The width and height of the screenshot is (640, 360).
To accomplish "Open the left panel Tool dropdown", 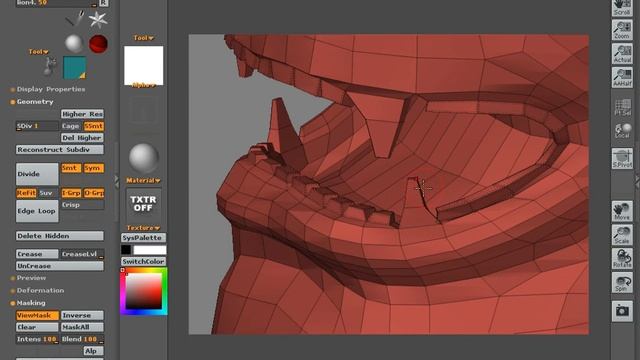I will click(38, 52).
